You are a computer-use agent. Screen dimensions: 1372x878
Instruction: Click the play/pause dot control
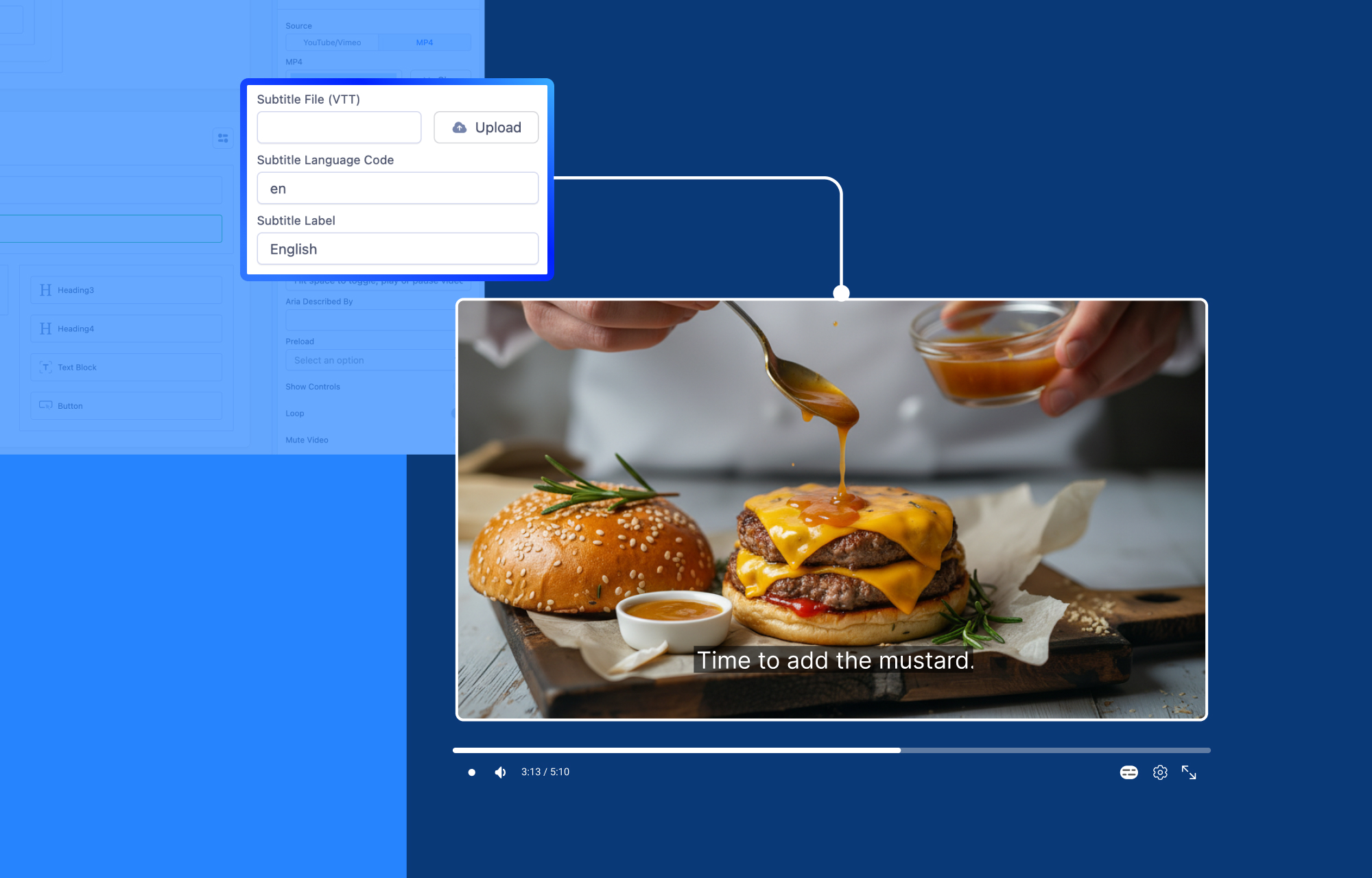[x=471, y=772]
